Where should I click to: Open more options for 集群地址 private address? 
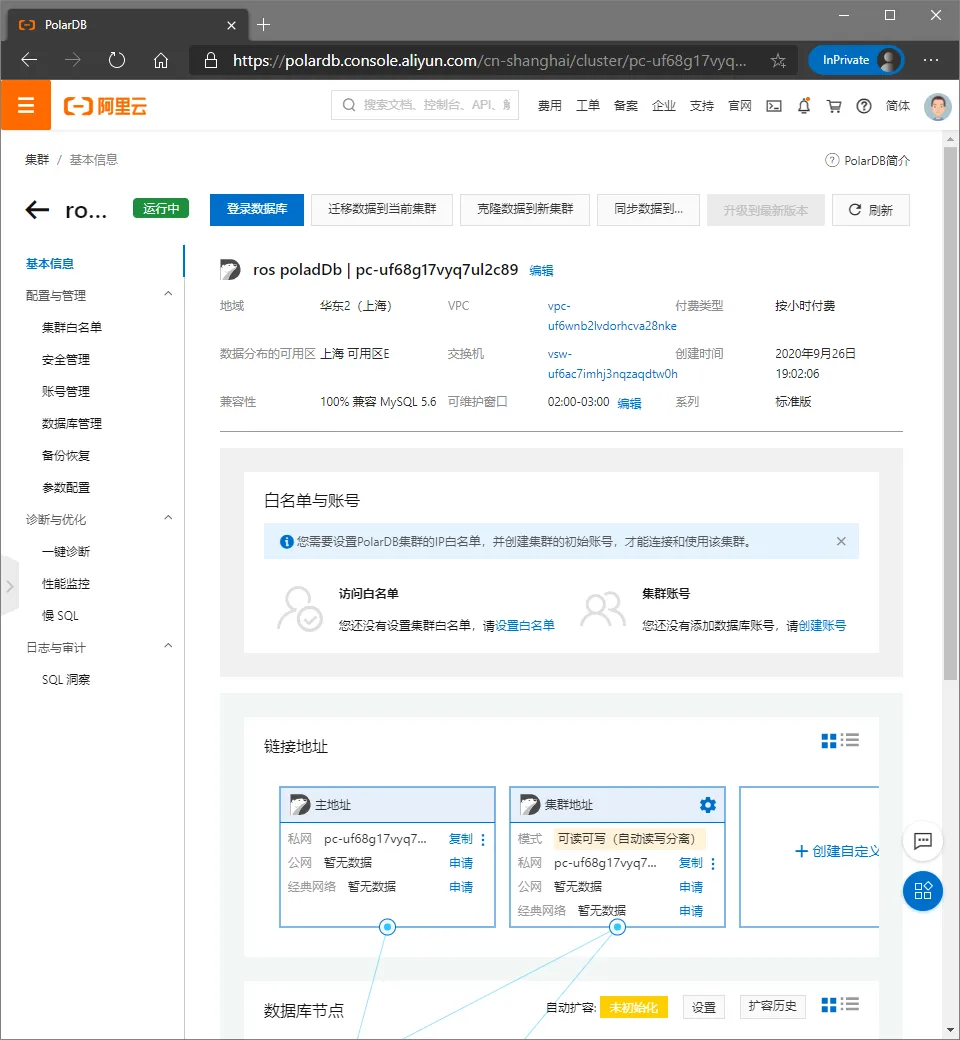tap(713, 864)
